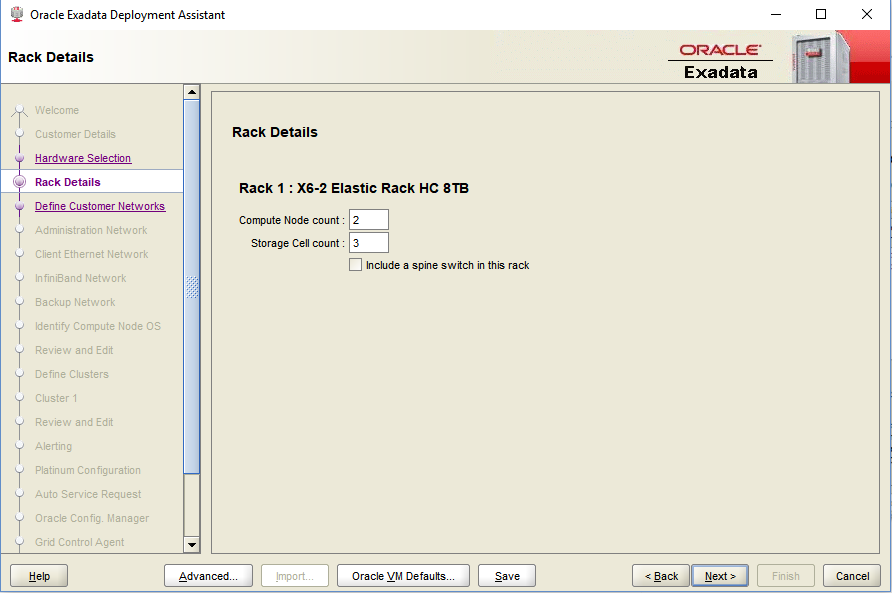892x593 pixels.
Task: Open the Define Customer Networks step link
Action: click(100, 206)
